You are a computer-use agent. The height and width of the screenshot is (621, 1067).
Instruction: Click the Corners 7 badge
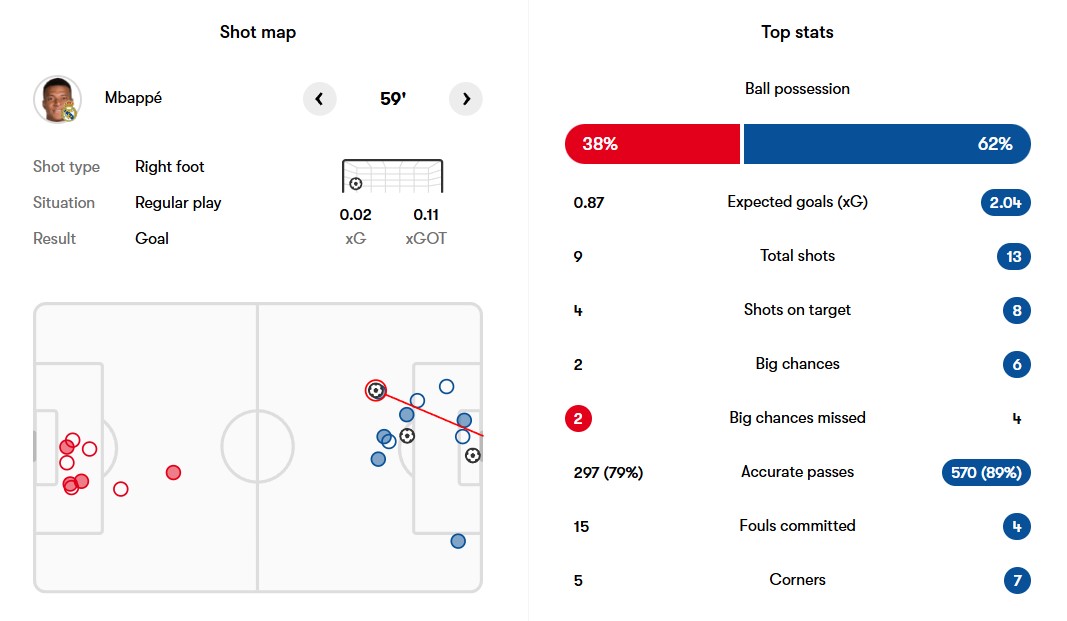tap(1016, 580)
